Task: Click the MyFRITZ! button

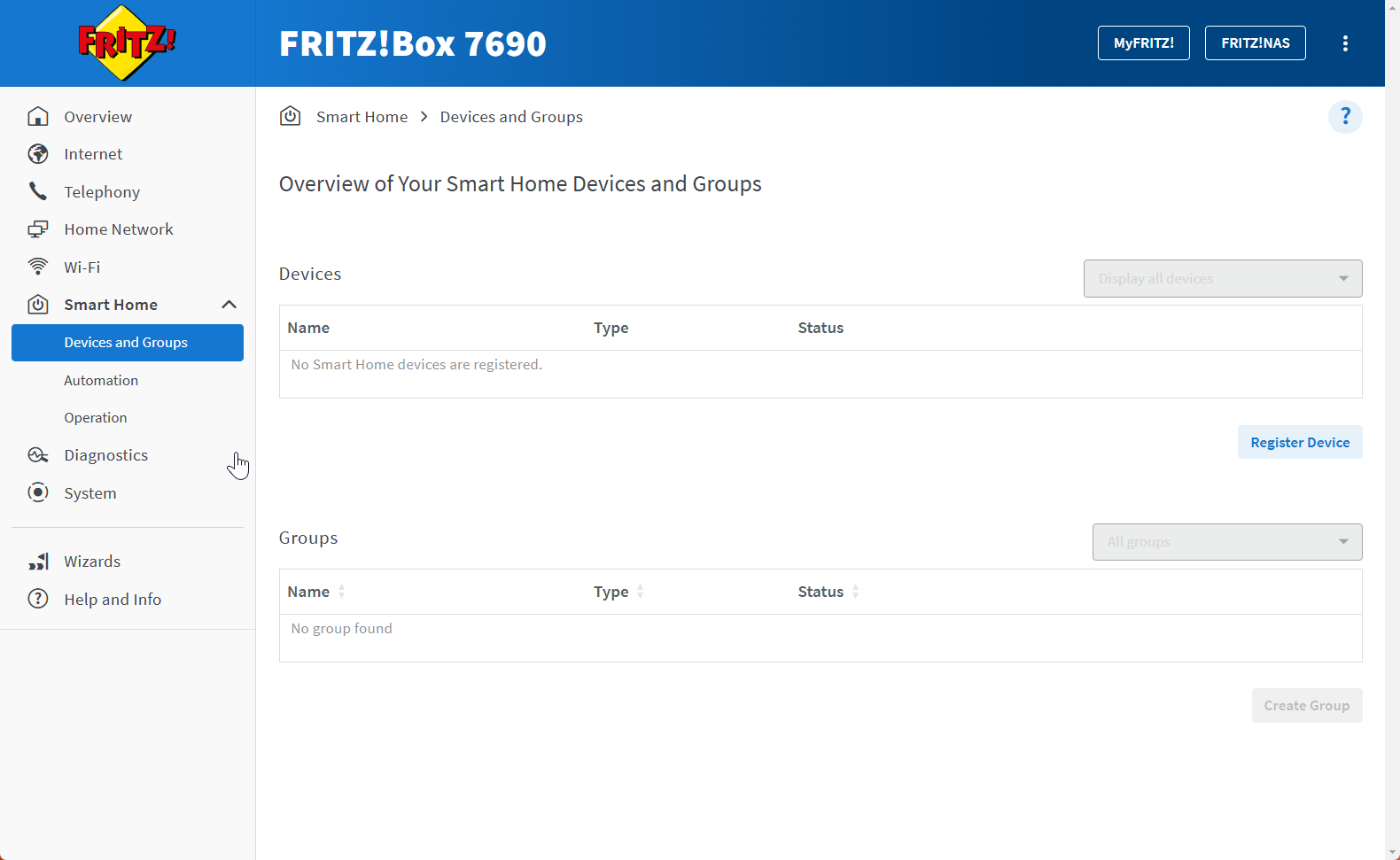Action: click(x=1143, y=43)
